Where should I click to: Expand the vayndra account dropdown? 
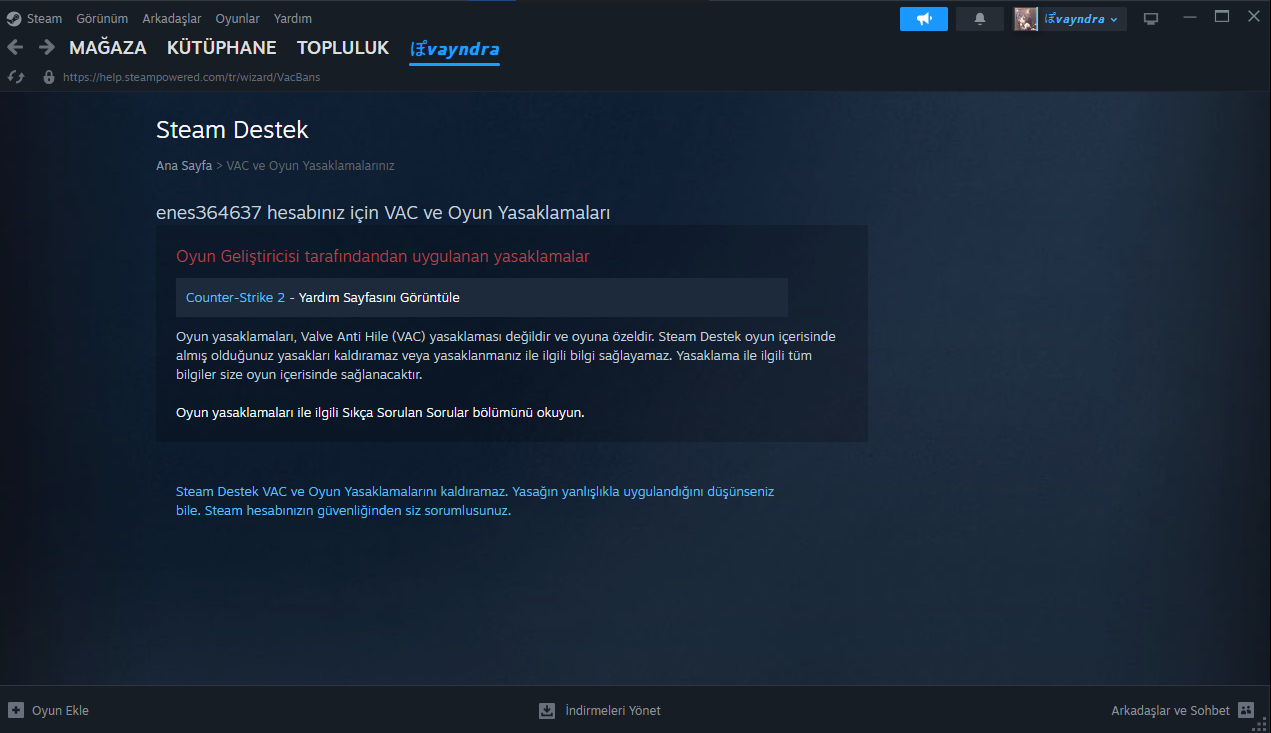[x=1081, y=19]
